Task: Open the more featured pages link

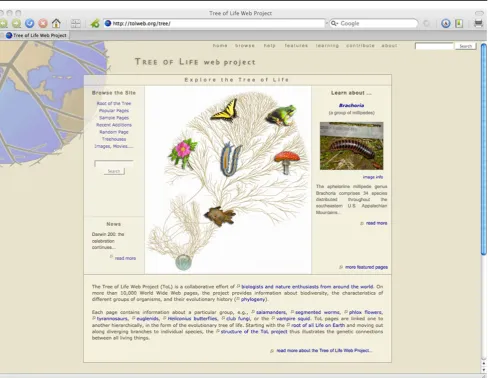Action: tap(366, 267)
